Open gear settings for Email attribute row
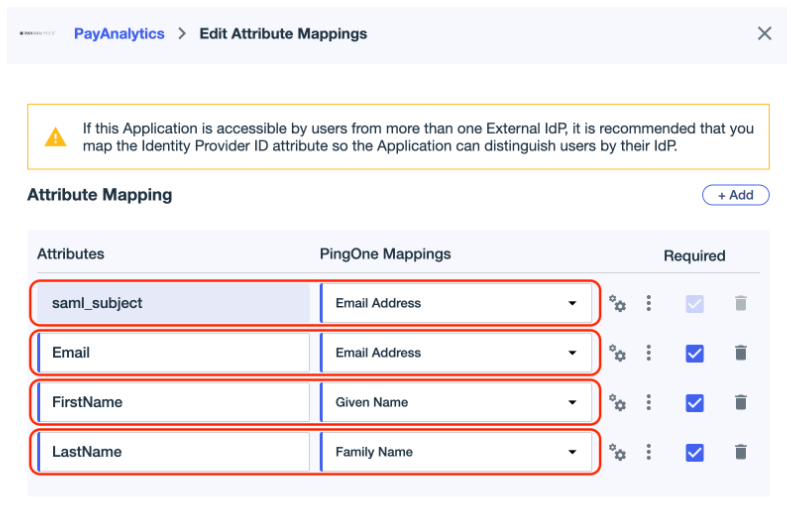The image size is (791, 507). coord(618,353)
